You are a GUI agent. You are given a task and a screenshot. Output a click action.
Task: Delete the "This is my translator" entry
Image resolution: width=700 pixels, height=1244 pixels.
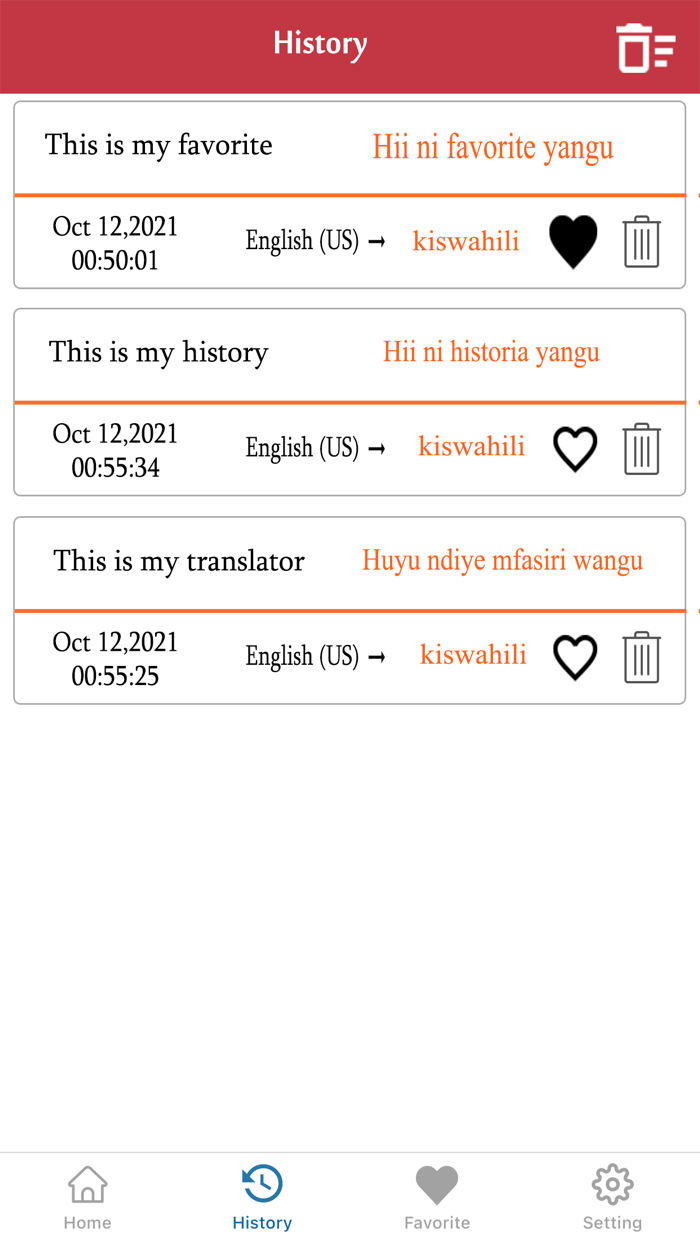[x=641, y=657]
